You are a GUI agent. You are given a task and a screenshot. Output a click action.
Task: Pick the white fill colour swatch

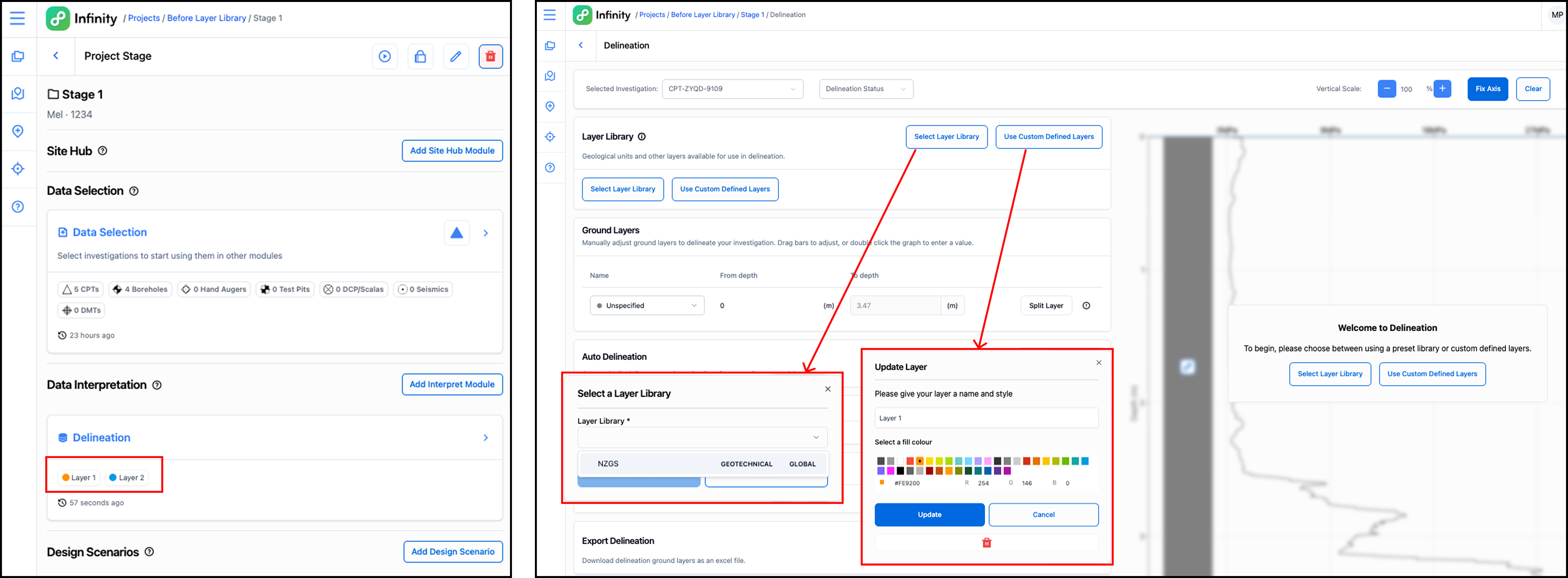click(900, 461)
